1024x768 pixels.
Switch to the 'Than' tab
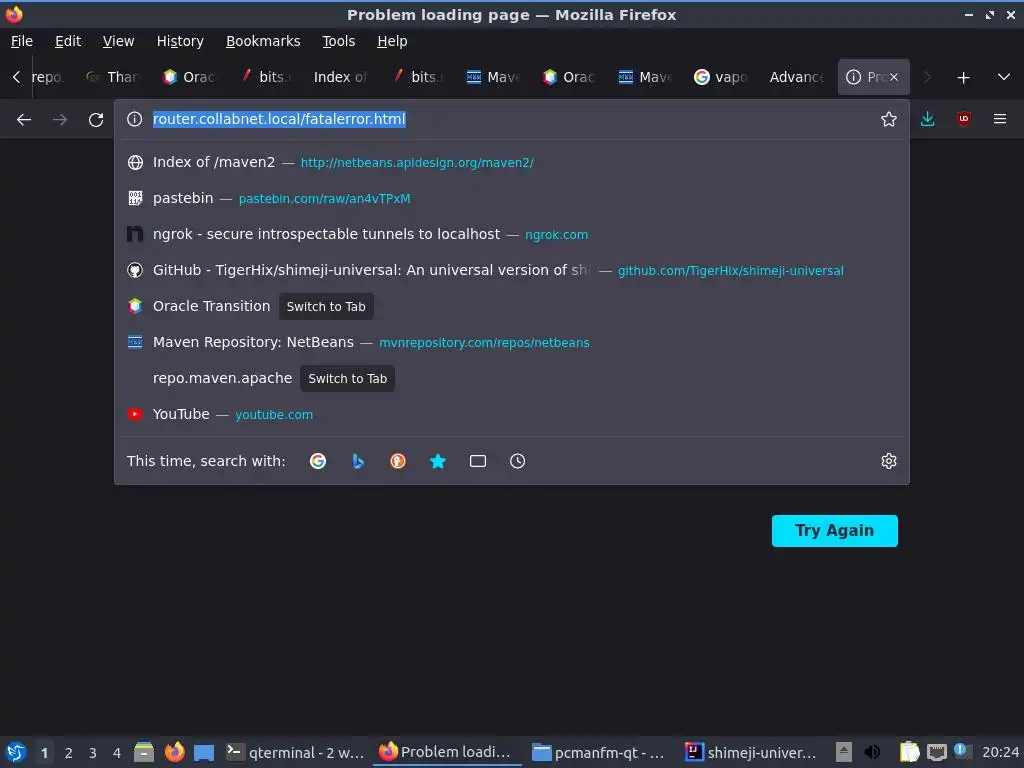(x=113, y=77)
